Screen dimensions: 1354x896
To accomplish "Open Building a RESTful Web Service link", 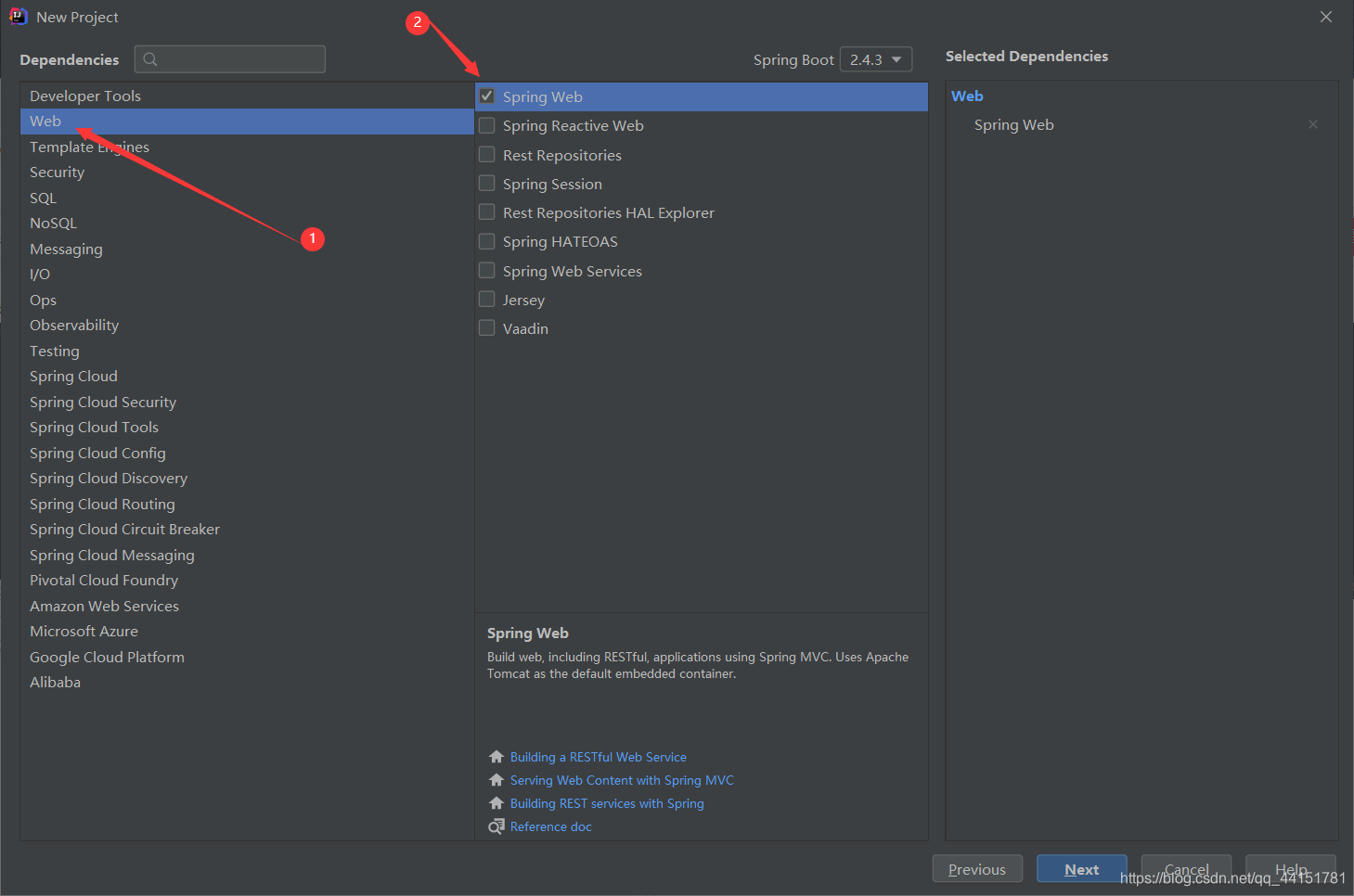I will tap(599, 757).
